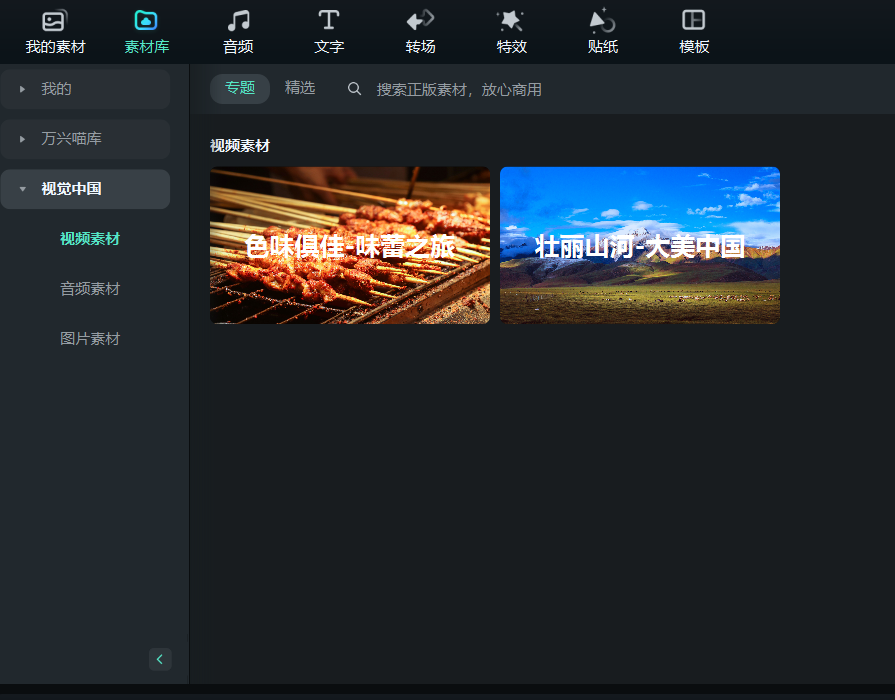
Task: Expand the 我的 tree section
Action: pyautogui.click(x=22, y=89)
